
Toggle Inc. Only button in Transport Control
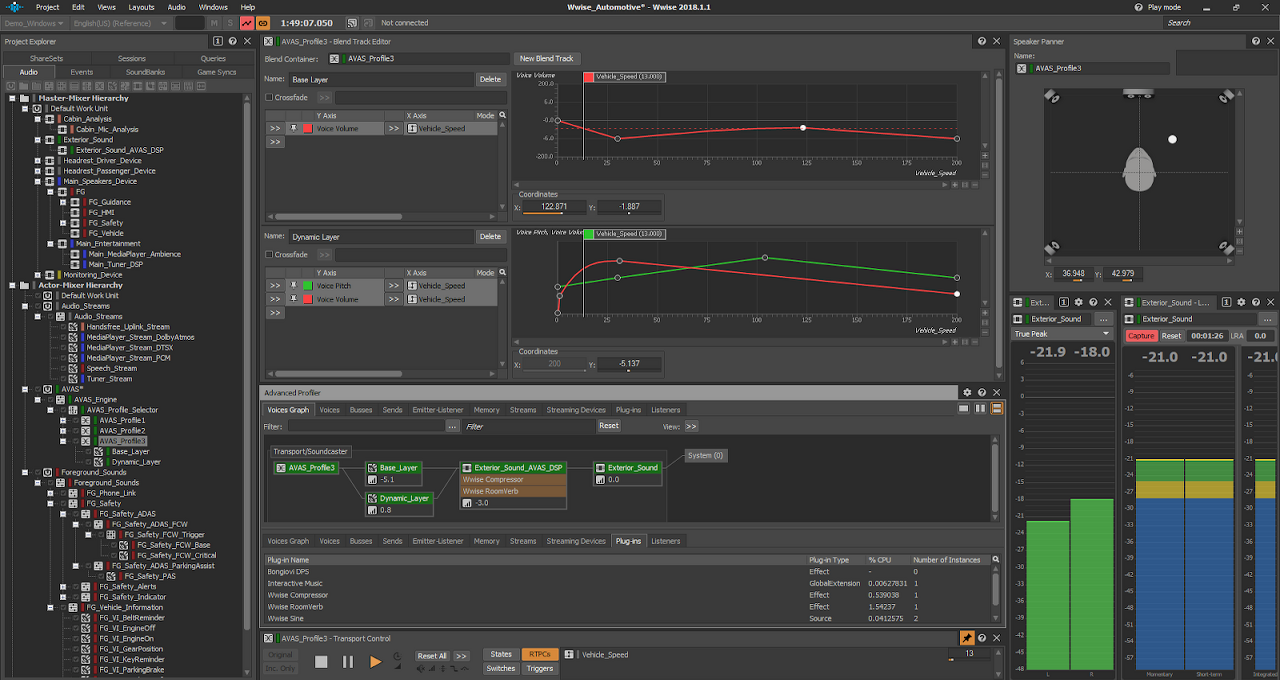click(x=281, y=668)
